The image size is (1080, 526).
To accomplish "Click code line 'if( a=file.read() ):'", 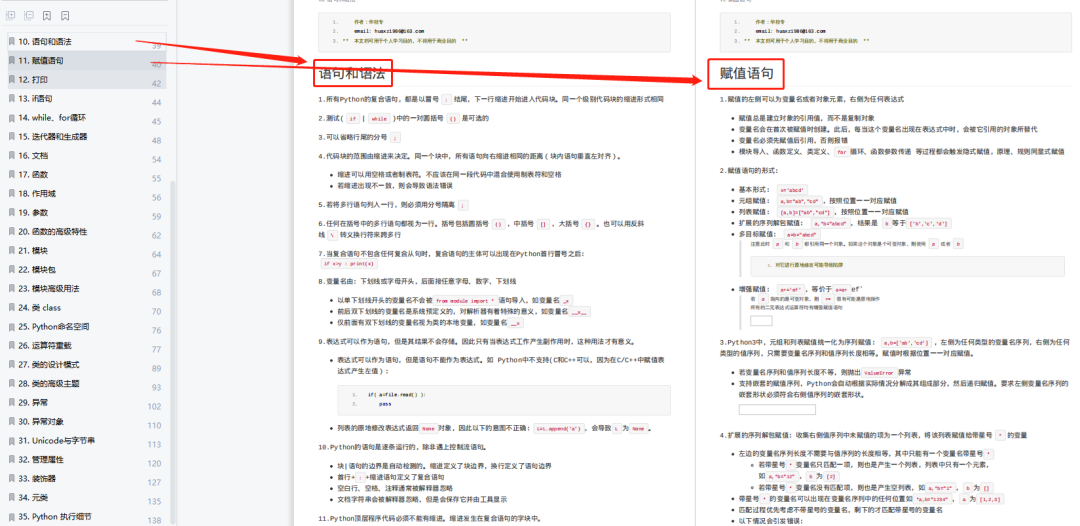I will click(396, 394).
